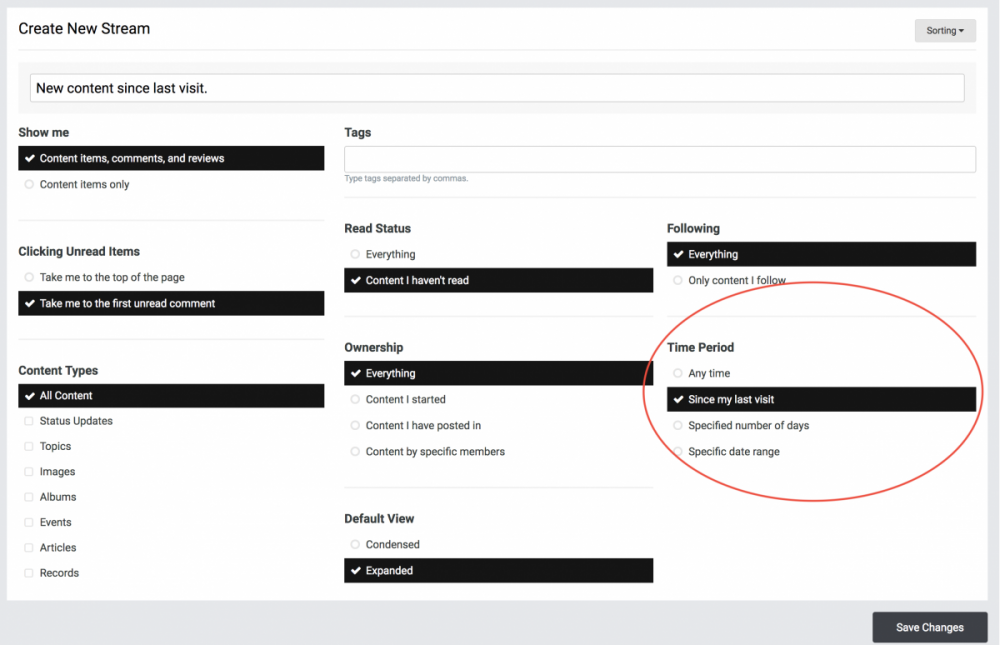The image size is (1000, 645).
Task: Click the Tags input field
Action: pos(659,159)
